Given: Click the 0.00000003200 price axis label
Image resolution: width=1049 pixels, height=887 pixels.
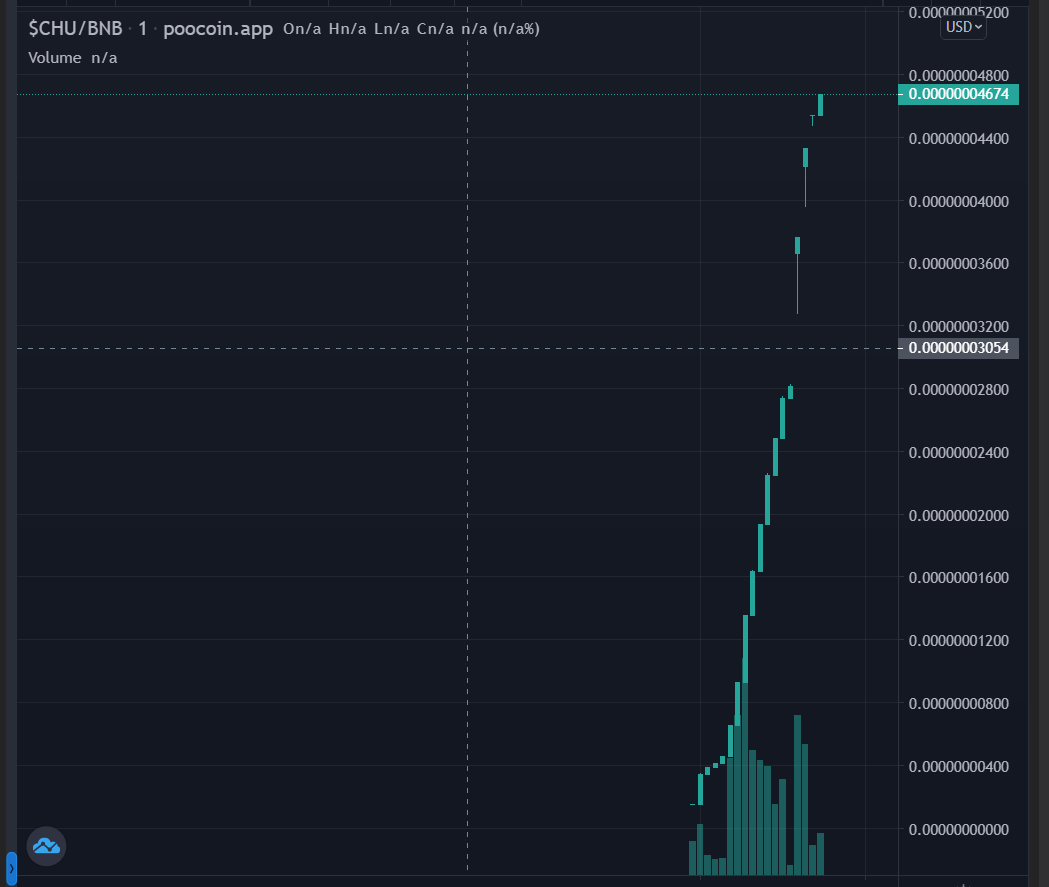Looking at the screenshot, I should point(958,326).
